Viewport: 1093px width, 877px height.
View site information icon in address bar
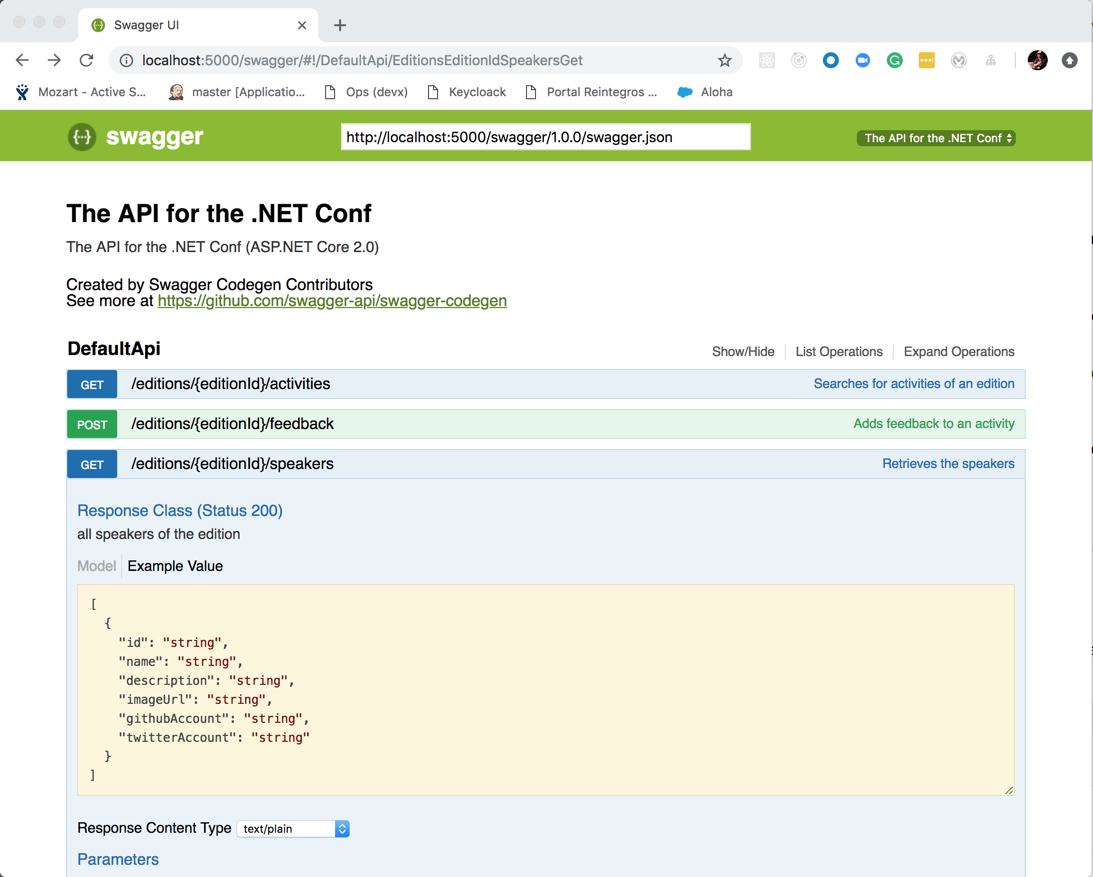(126, 61)
